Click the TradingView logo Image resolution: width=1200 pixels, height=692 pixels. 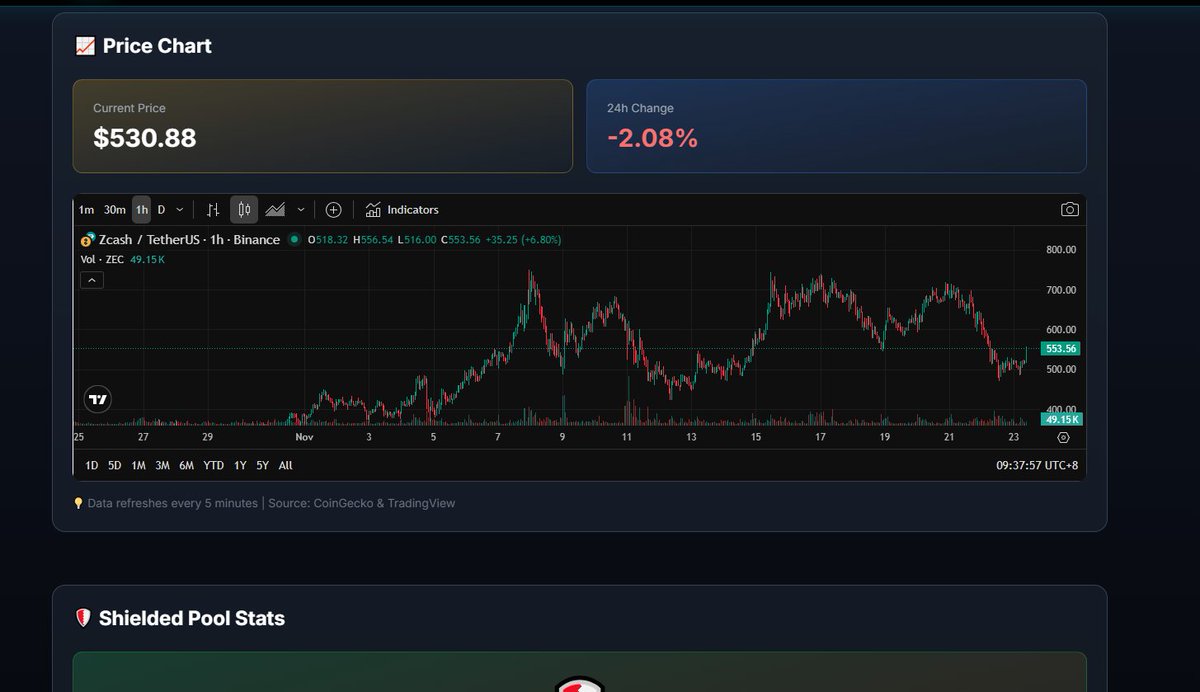[x=97, y=400]
